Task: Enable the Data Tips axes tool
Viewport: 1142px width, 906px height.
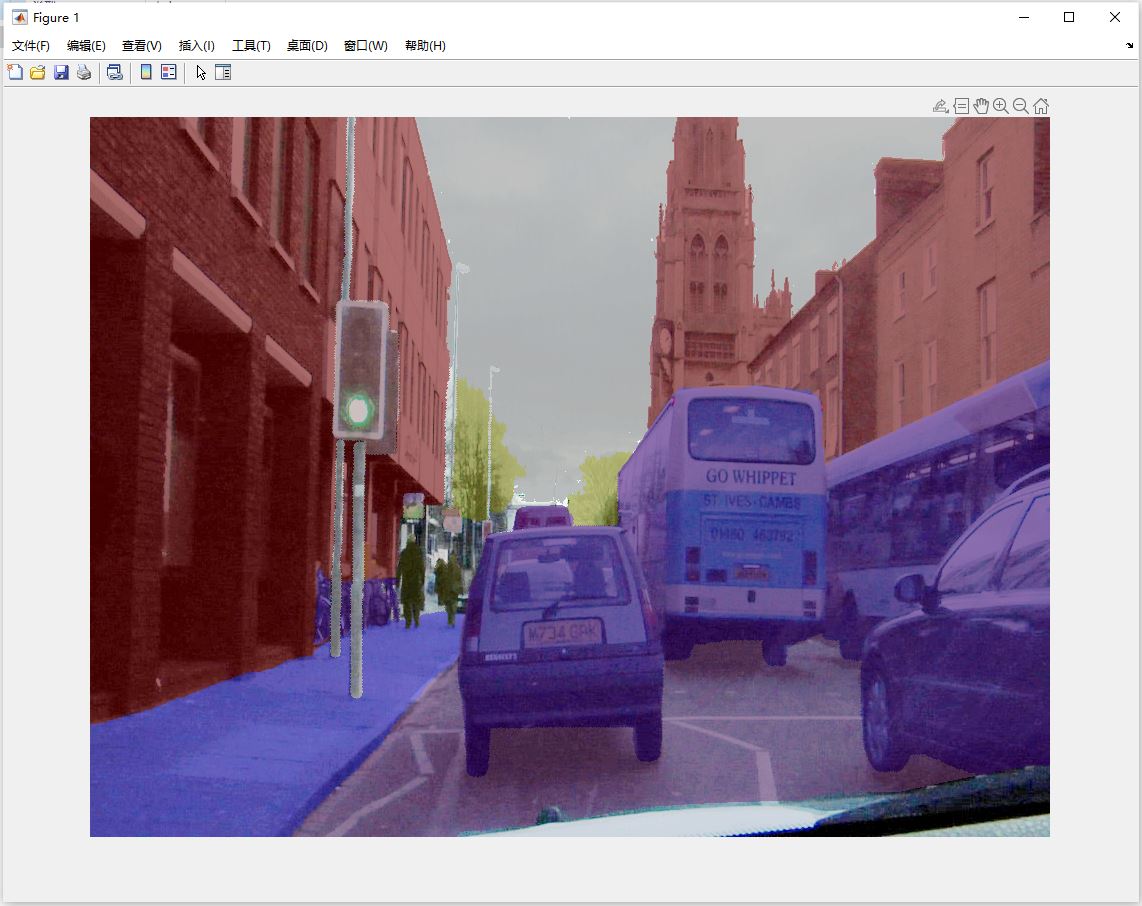Action: coord(961,106)
